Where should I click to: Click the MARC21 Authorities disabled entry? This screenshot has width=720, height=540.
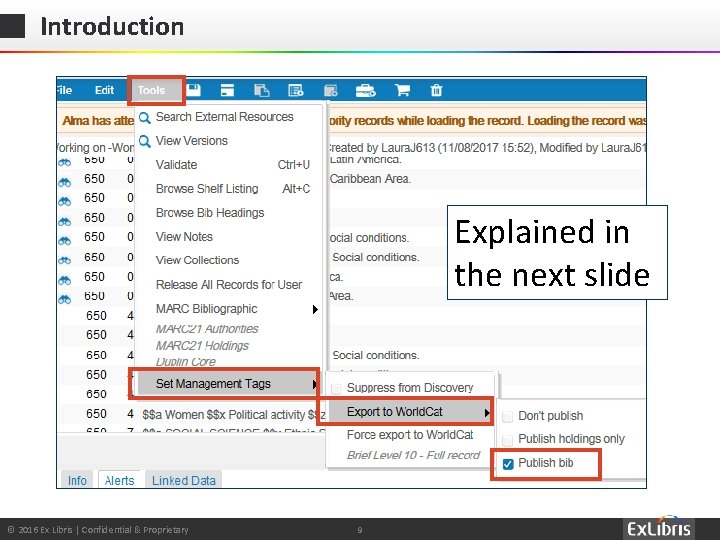207,329
